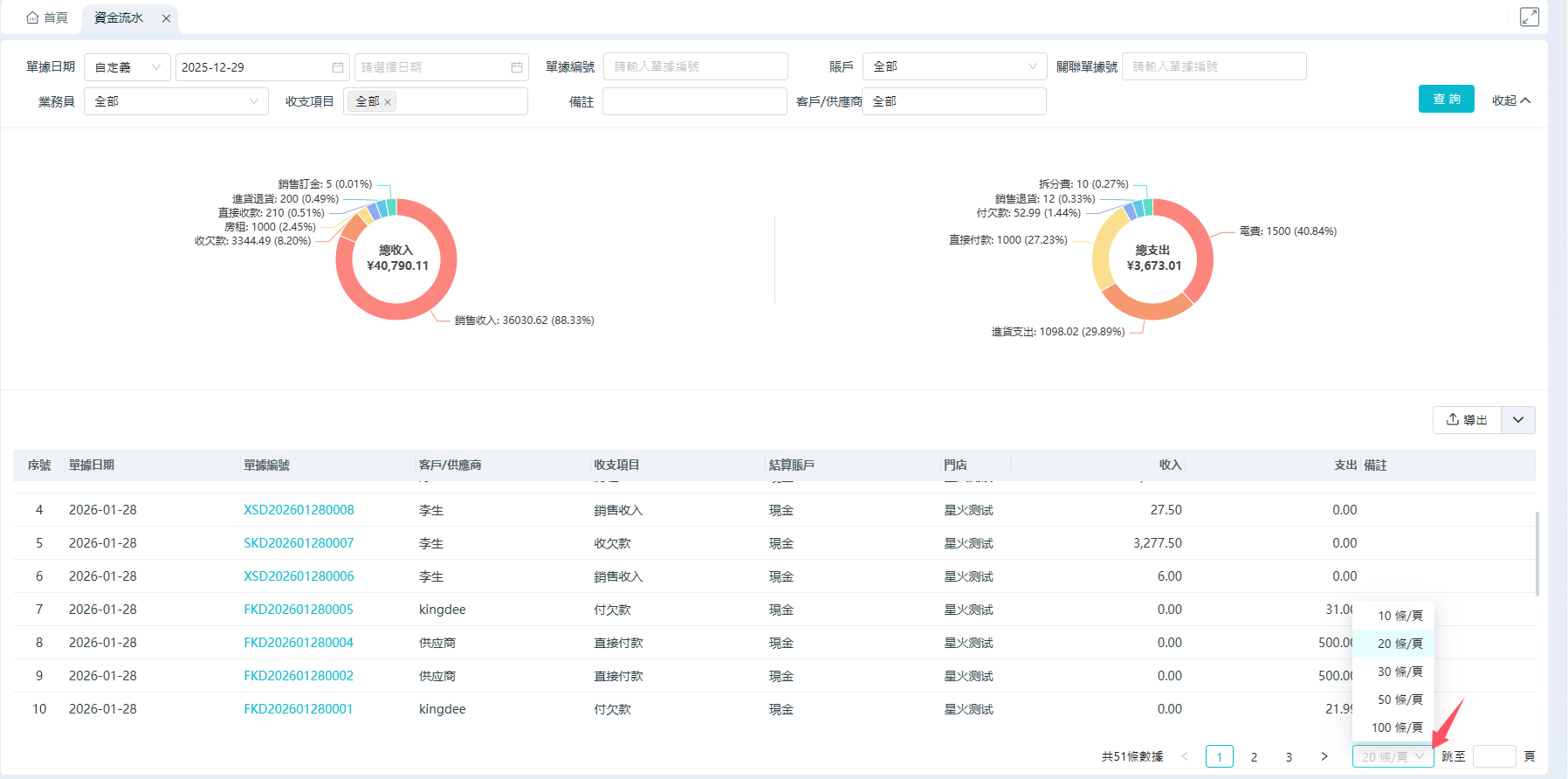Click the fullscreen expand icon

[x=1529, y=17]
